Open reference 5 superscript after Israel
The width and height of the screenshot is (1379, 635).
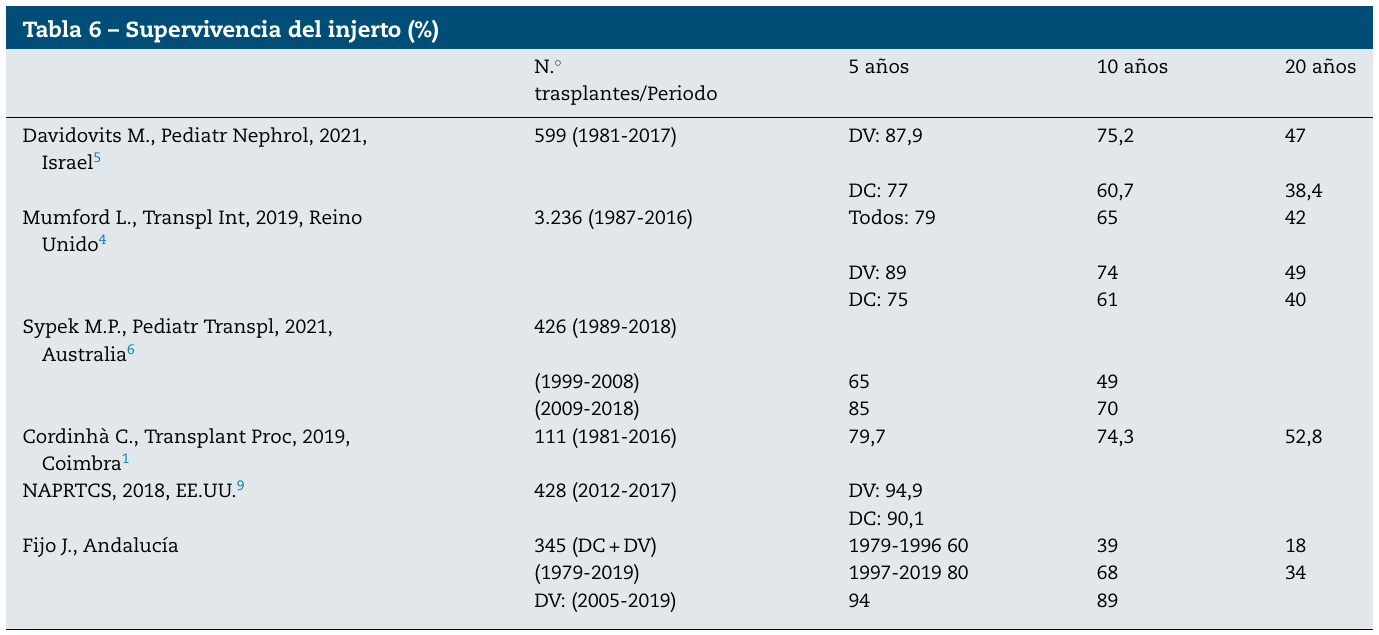point(97,159)
